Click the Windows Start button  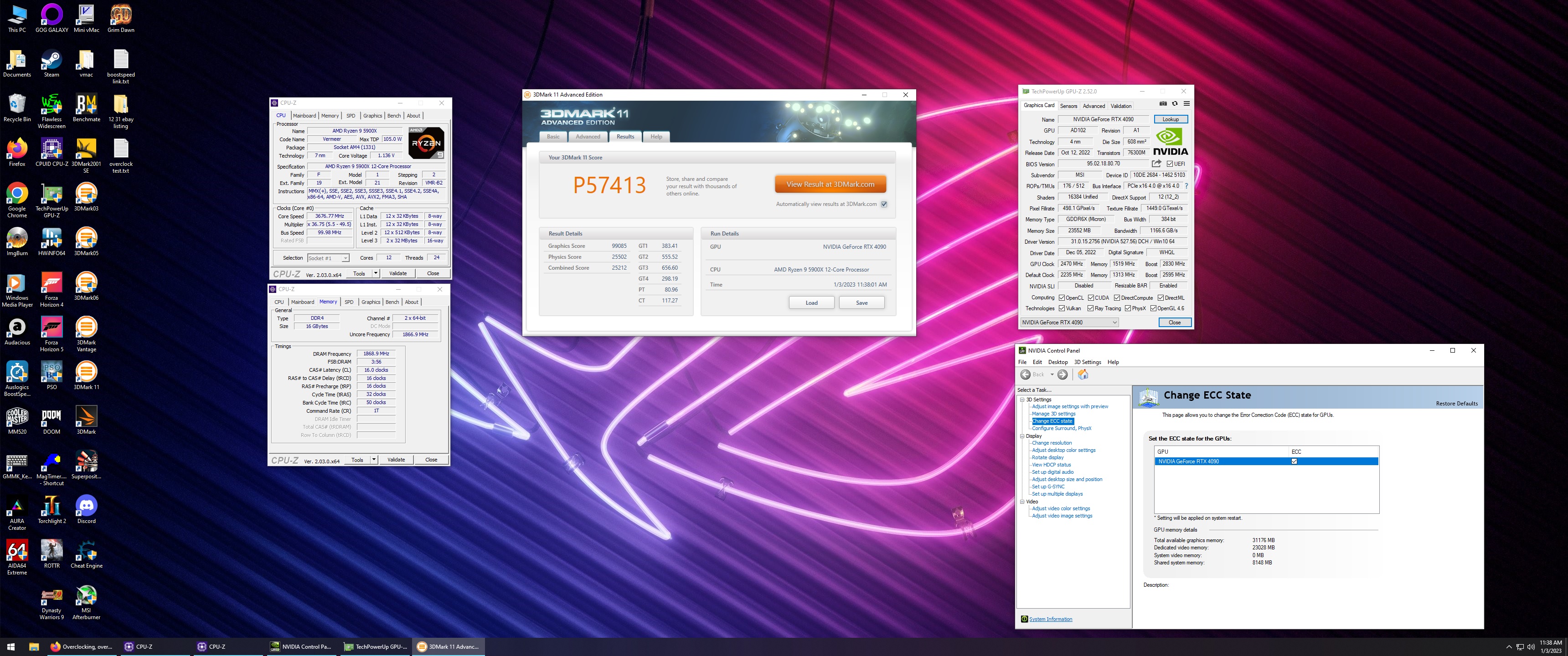pyautogui.click(x=10, y=646)
